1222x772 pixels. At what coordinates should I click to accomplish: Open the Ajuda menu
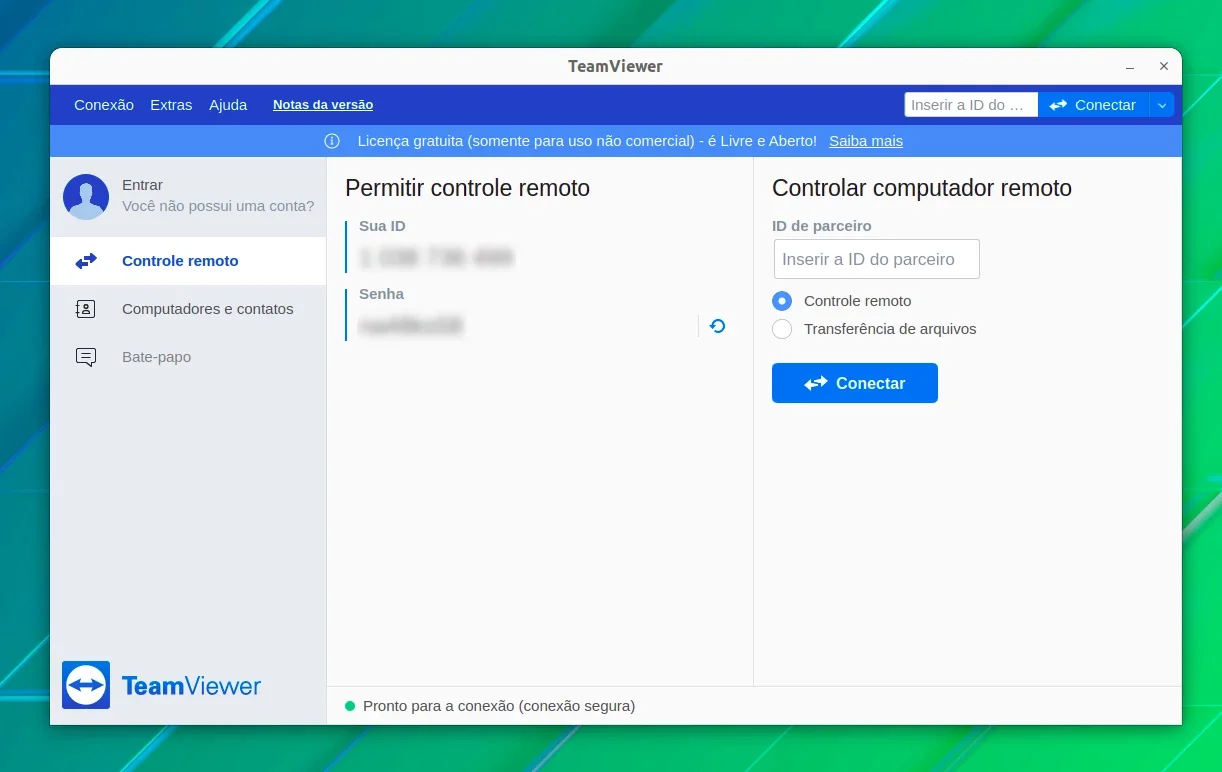228,105
